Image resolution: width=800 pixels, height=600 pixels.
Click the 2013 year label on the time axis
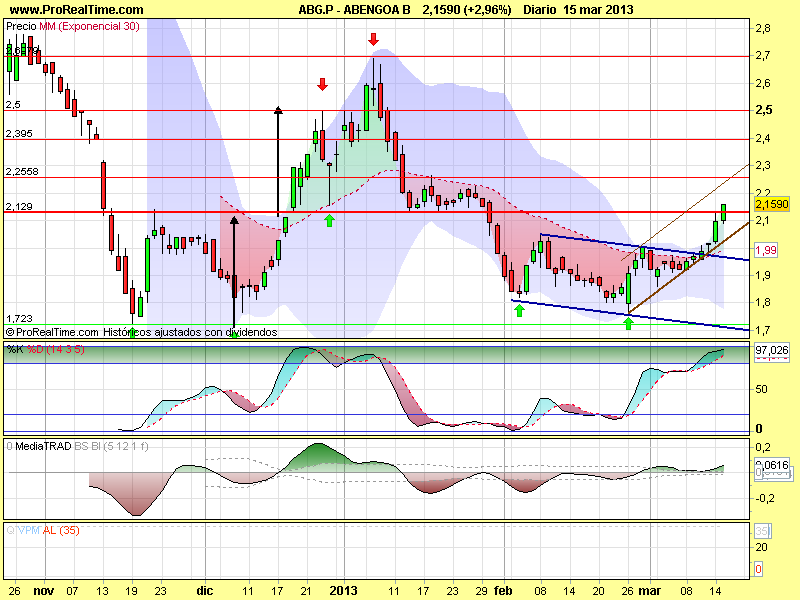point(343,591)
